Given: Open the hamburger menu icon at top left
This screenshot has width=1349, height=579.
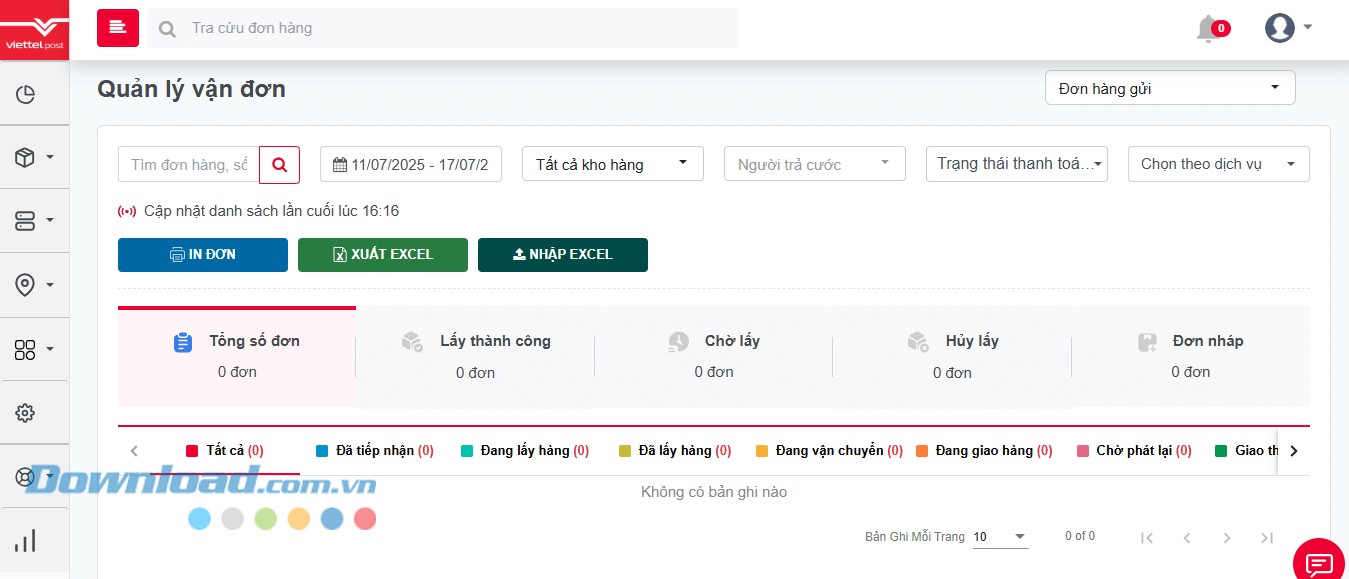Looking at the screenshot, I should pos(117,27).
